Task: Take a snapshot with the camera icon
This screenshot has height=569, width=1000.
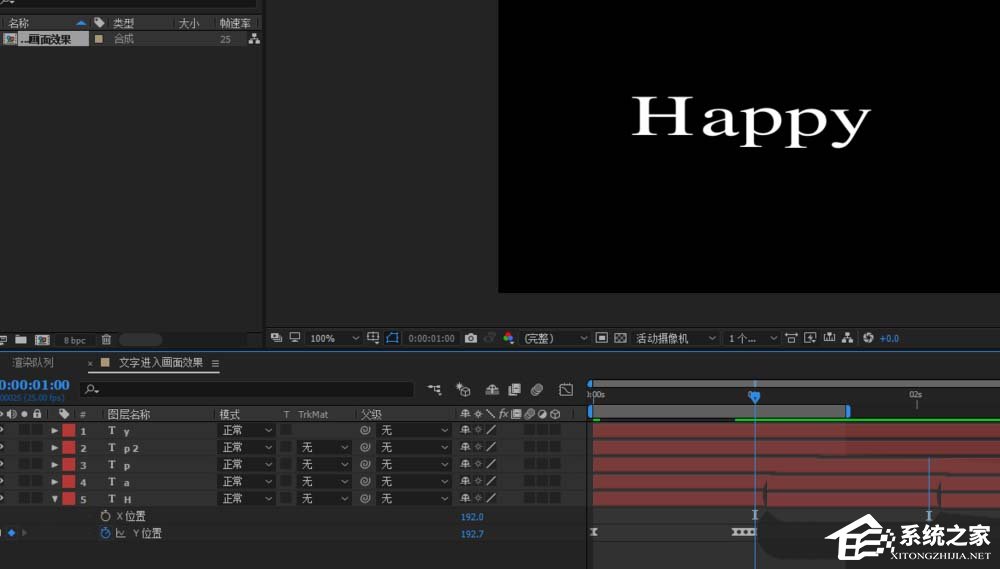Action: [x=471, y=339]
